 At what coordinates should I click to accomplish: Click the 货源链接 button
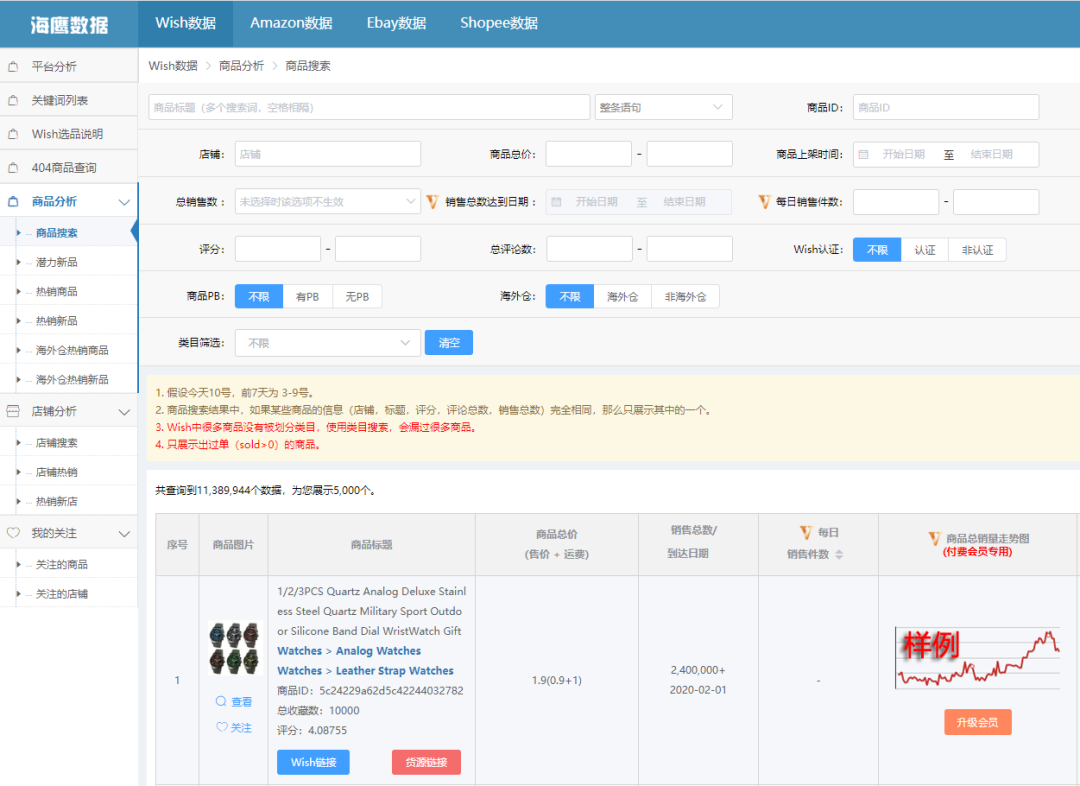[x=426, y=762]
